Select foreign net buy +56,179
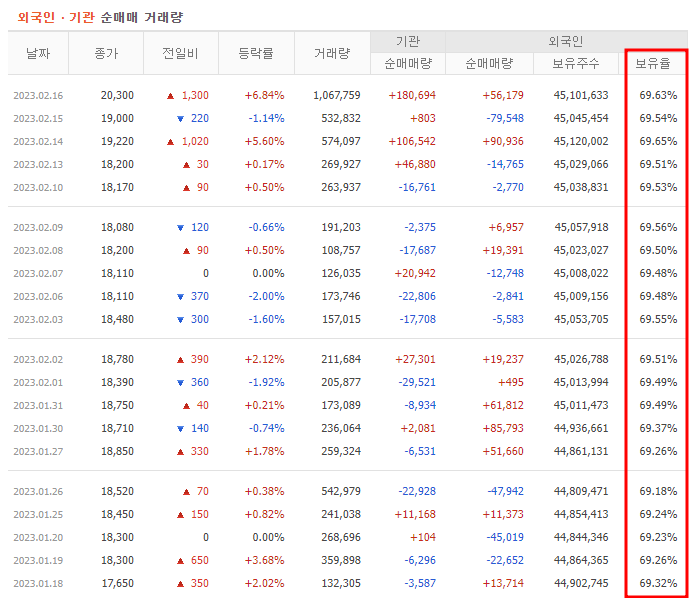 point(503,95)
